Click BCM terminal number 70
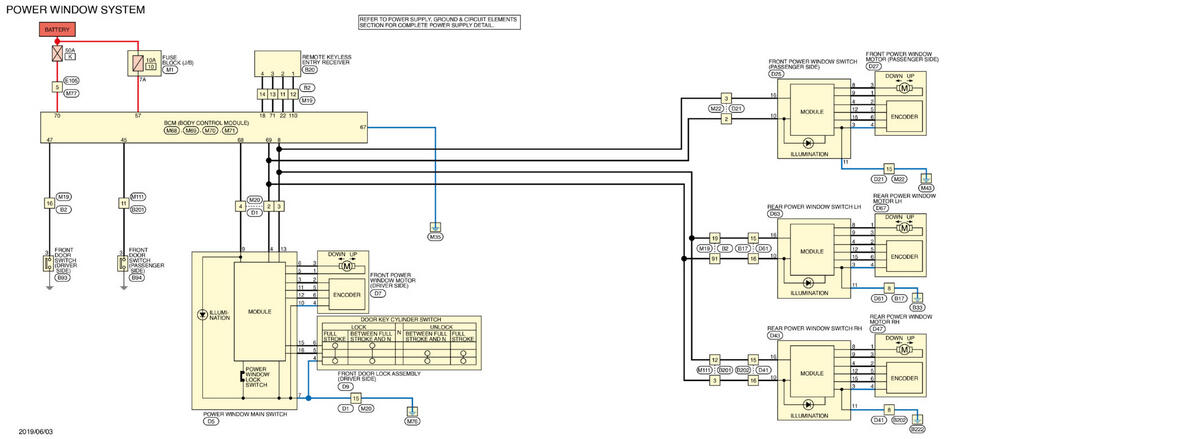The image size is (1200, 439). tap(56, 117)
